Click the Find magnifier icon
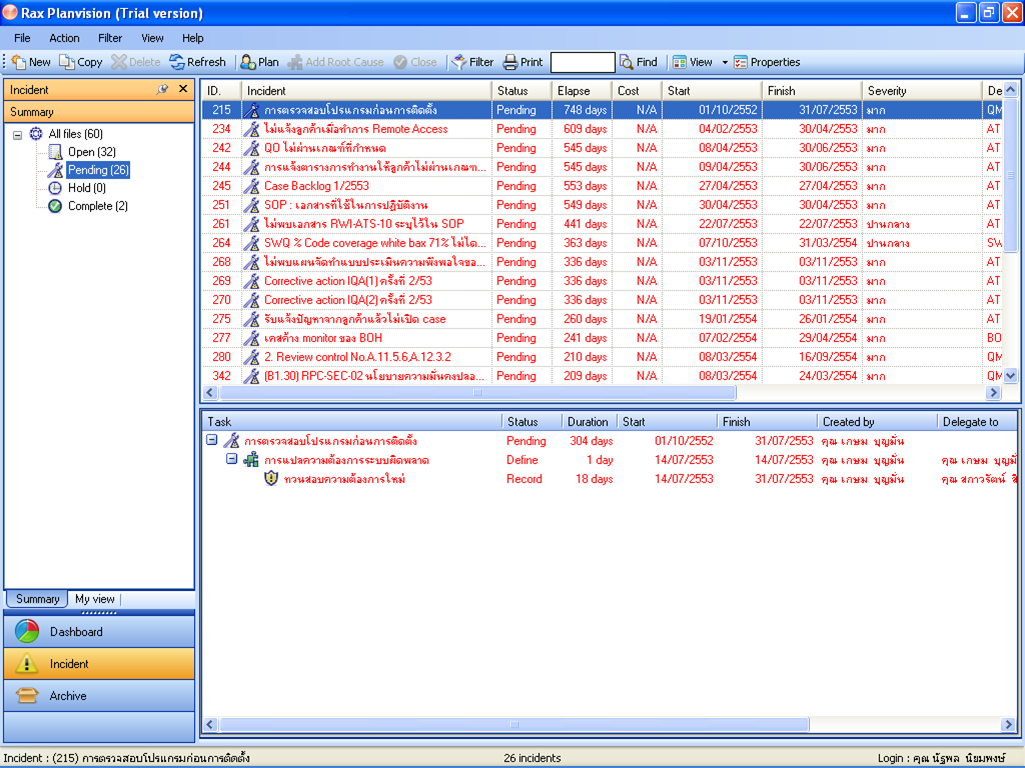1025x768 pixels. [626, 62]
